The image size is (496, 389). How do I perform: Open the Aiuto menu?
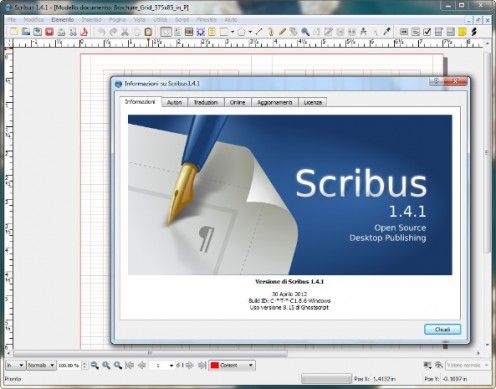231,20
